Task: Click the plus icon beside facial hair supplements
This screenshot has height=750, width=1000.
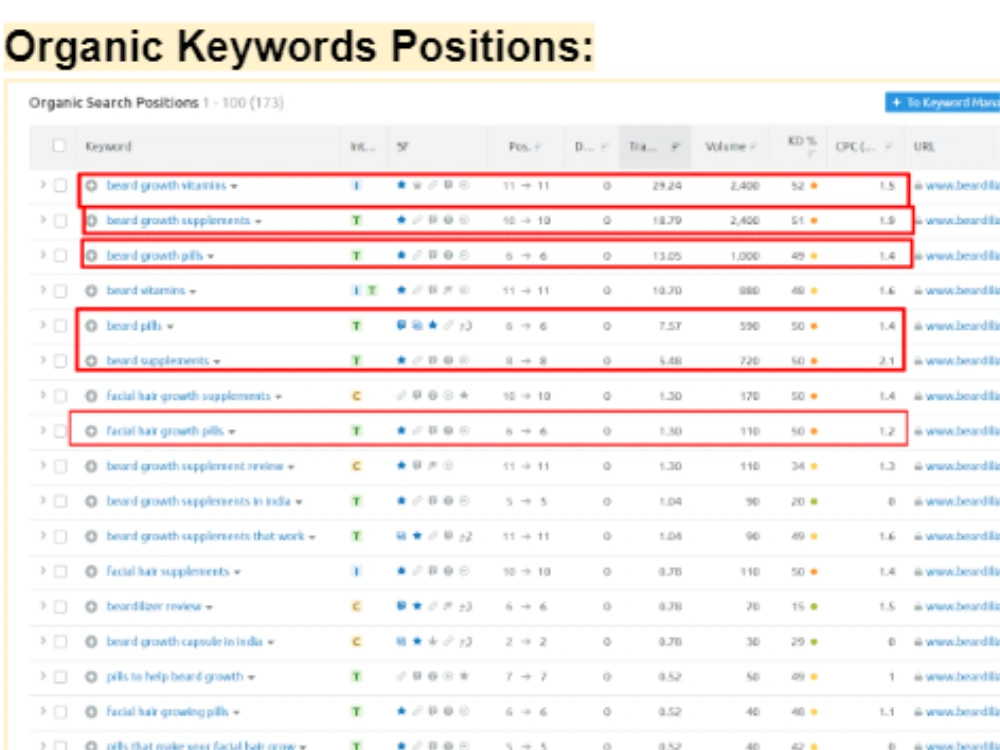Action: pos(91,571)
